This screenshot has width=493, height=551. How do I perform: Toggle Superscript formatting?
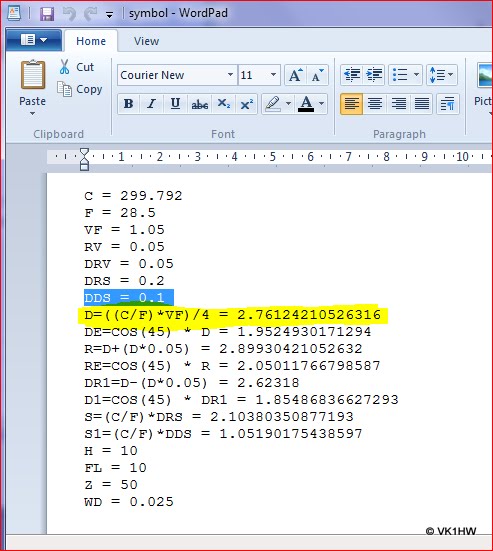[x=247, y=104]
